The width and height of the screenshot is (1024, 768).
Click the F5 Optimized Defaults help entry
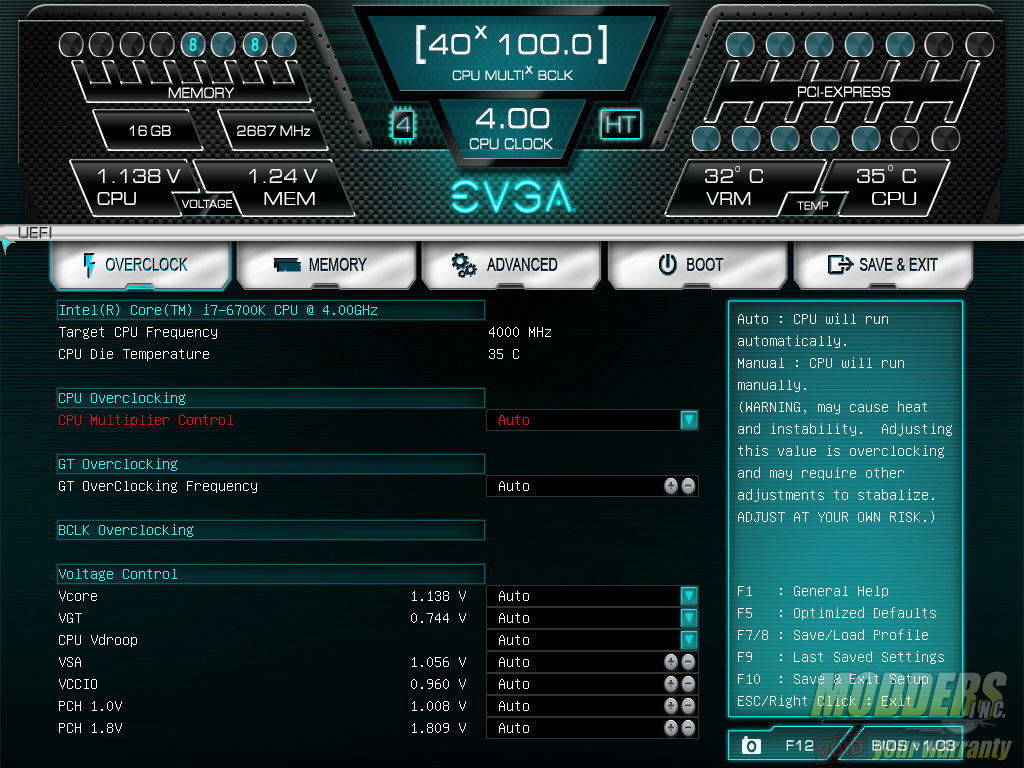pos(837,613)
